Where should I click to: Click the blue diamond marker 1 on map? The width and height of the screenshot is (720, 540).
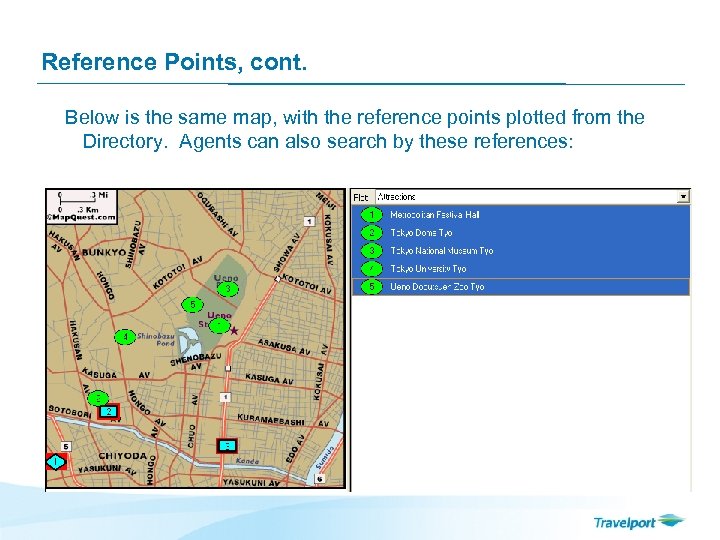point(56,461)
